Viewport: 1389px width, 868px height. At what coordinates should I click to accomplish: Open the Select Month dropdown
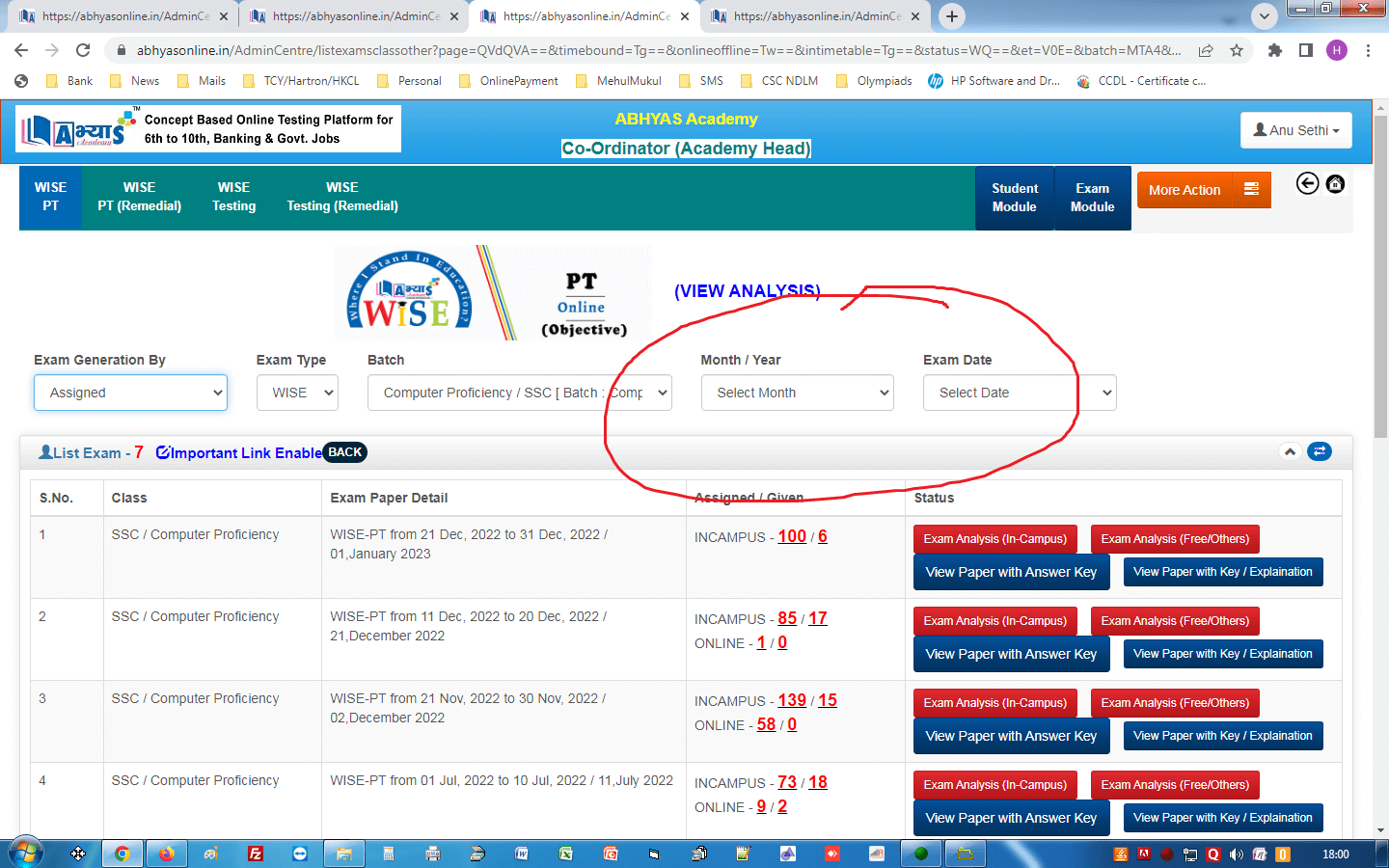click(x=797, y=393)
